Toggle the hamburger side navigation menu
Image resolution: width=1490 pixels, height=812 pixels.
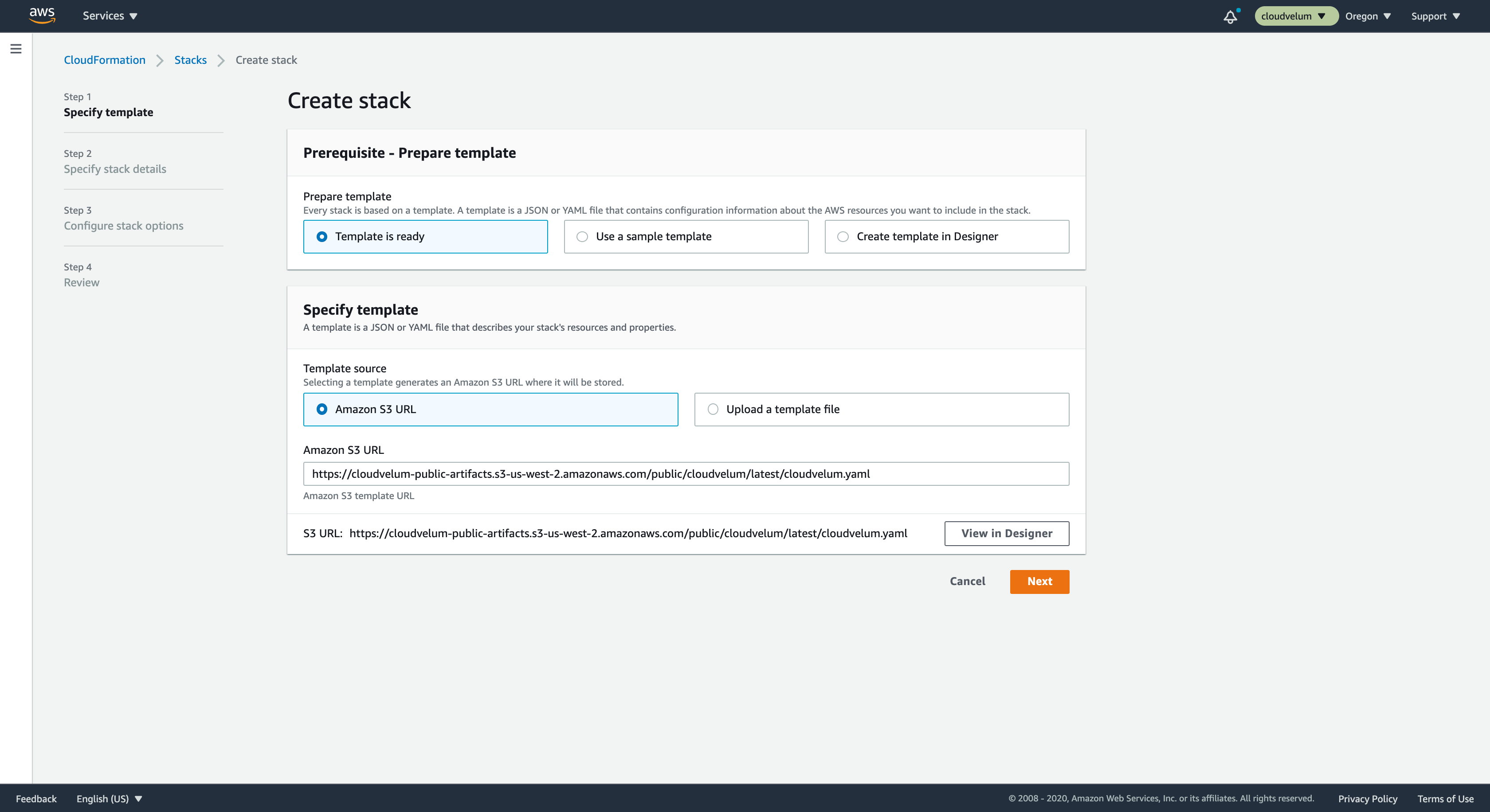16,49
